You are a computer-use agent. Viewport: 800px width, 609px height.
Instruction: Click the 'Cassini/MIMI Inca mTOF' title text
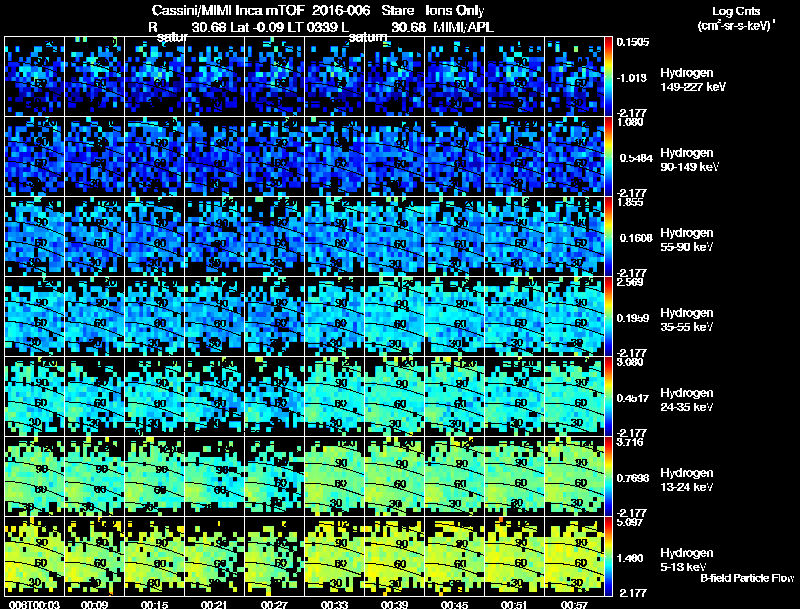click(228, 11)
